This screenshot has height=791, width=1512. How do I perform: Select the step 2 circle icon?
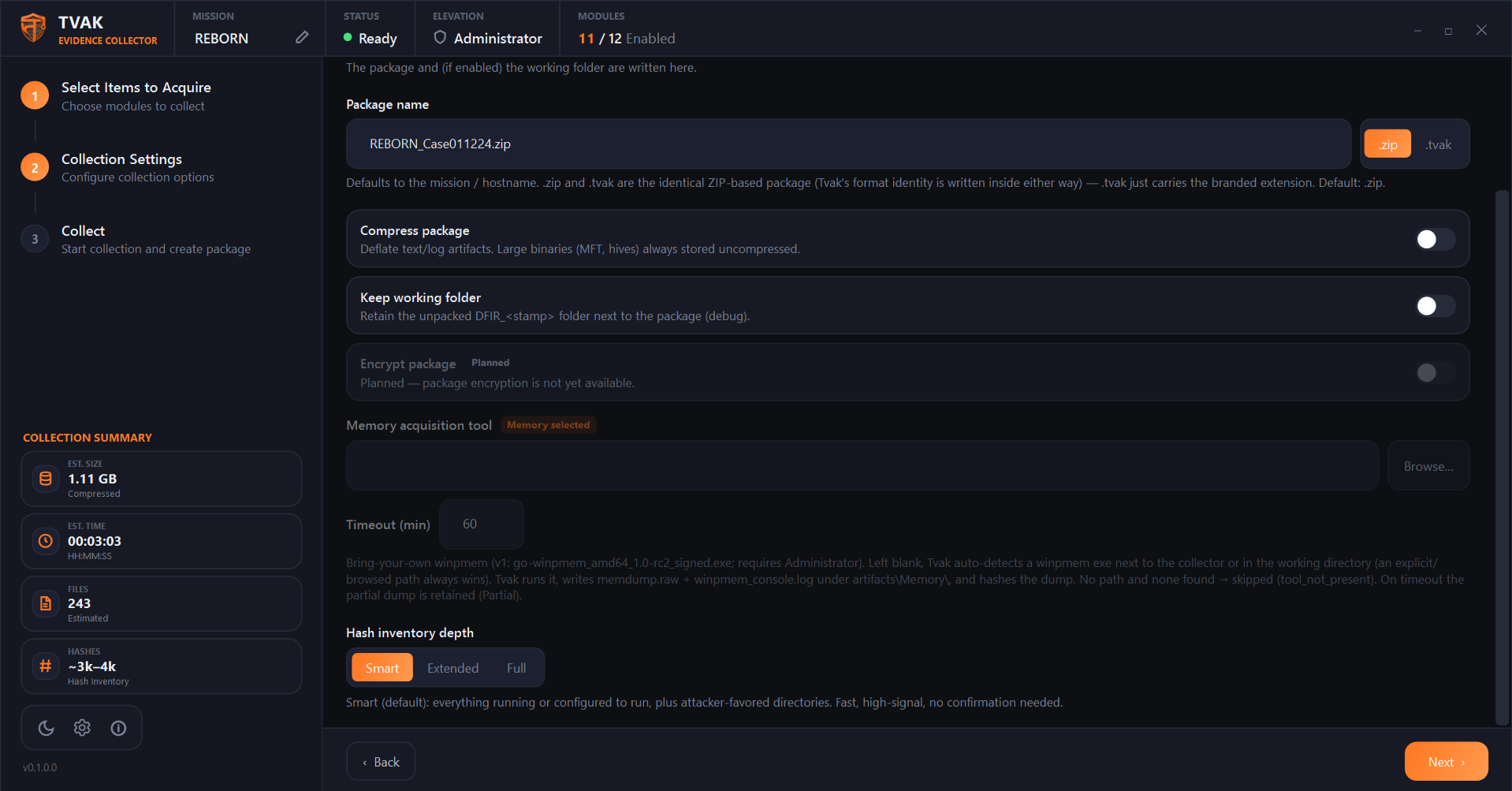point(35,168)
